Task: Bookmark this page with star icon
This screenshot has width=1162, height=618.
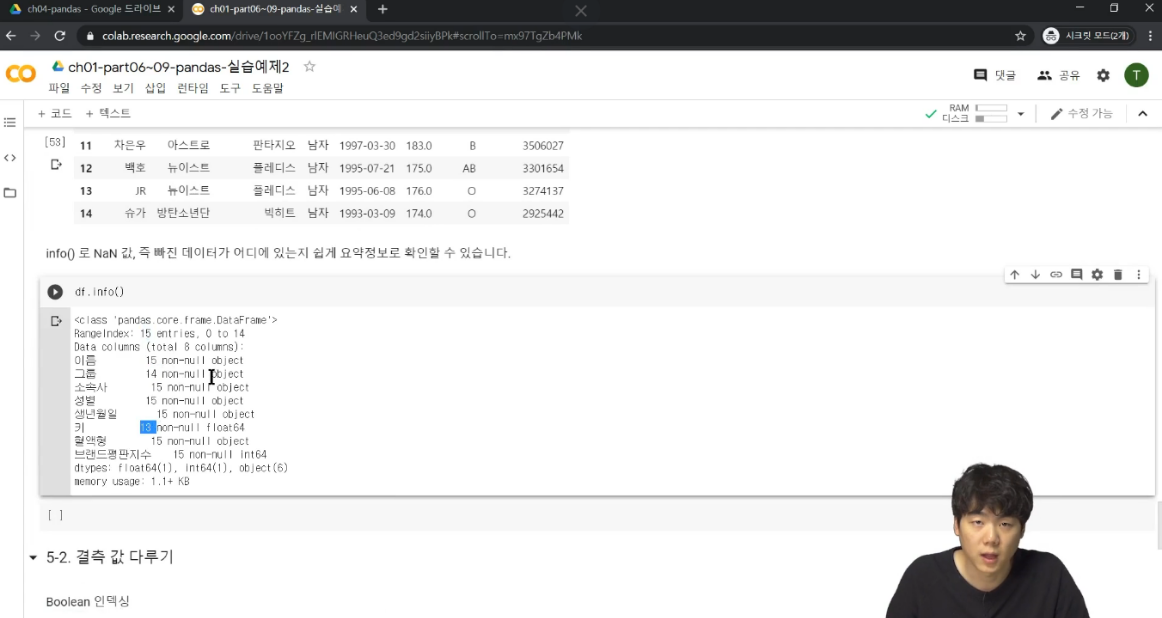Action: [1020, 36]
